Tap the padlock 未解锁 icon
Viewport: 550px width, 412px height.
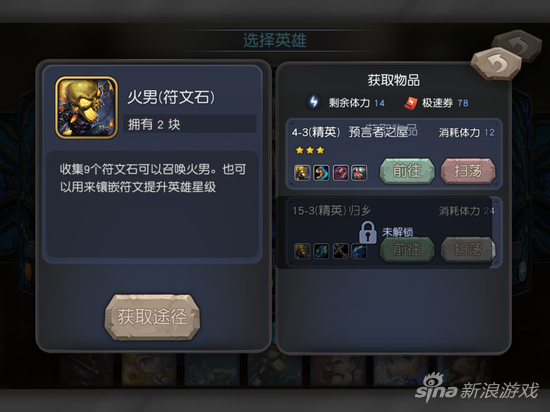(368, 232)
